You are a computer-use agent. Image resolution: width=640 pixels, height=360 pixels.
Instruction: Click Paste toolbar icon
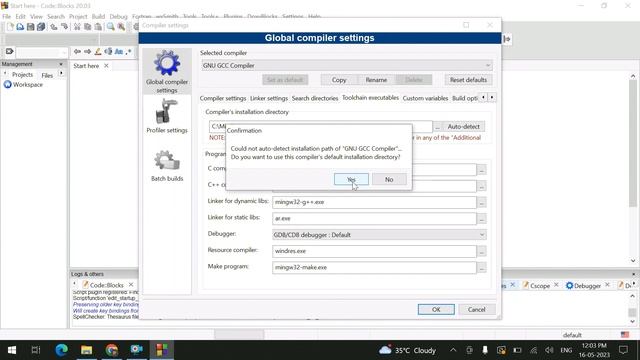tap(98, 27)
